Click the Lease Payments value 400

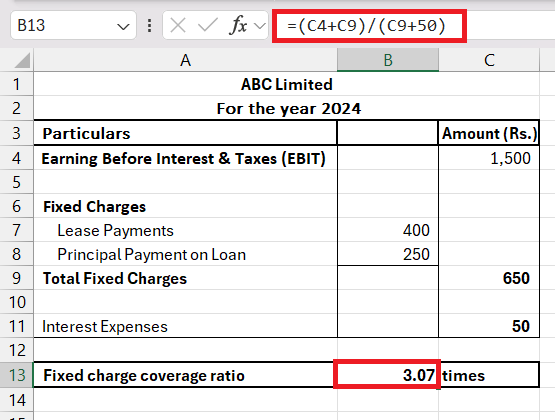pos(388,230)
